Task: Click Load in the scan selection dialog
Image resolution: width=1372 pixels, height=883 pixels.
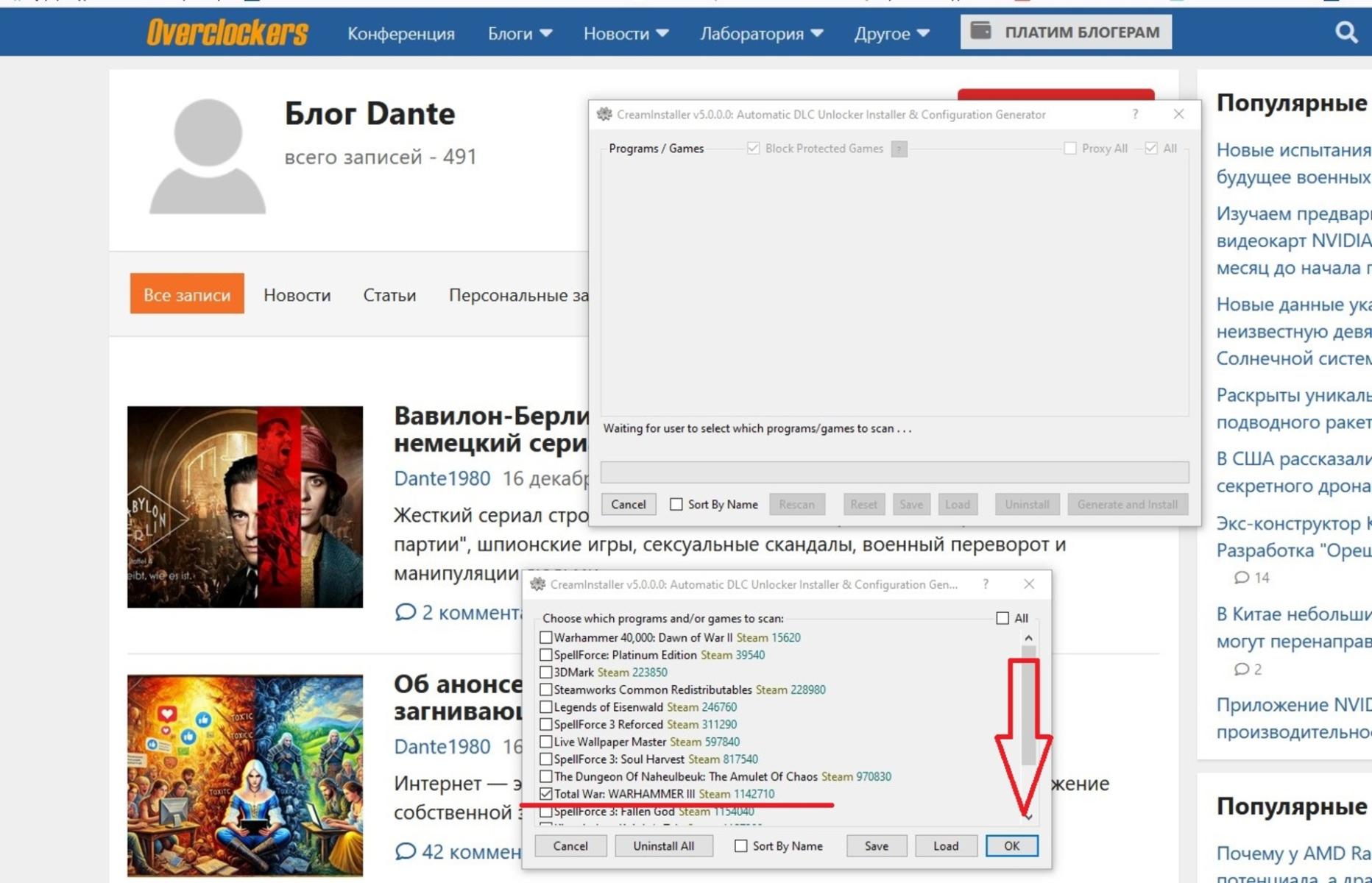Action: click(946, 846)
